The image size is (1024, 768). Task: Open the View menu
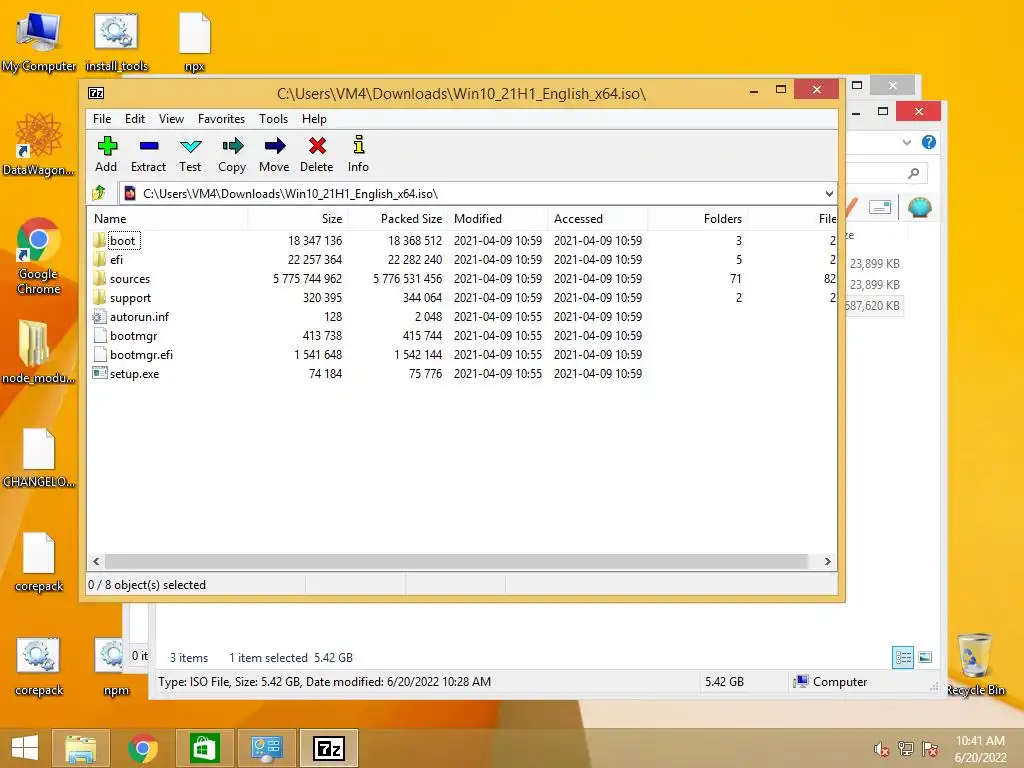pyautogui.click(x=171, y=119)
